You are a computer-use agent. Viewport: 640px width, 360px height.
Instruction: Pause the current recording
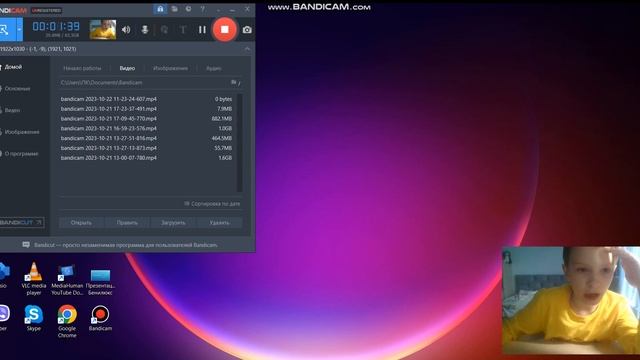click(202, 30)
